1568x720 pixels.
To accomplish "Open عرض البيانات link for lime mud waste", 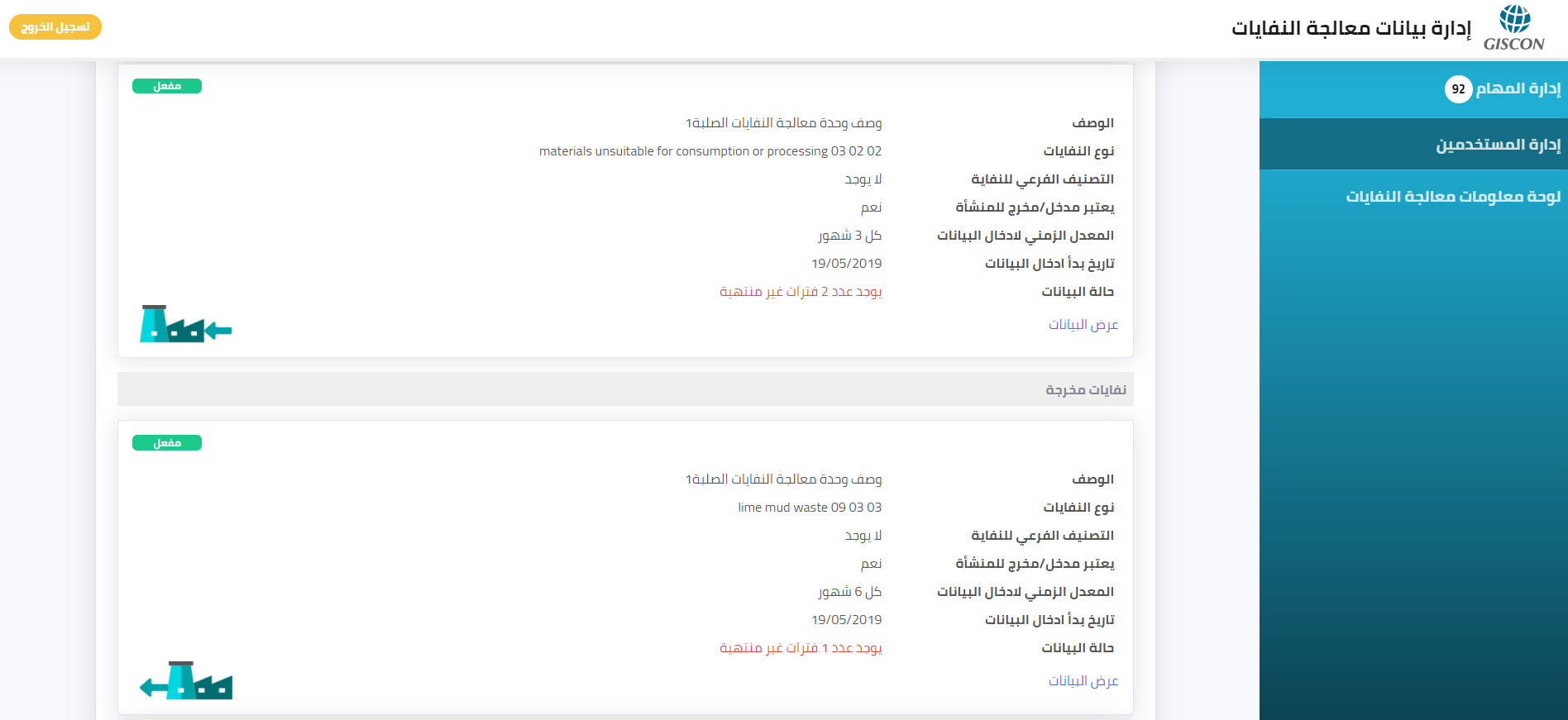I will point(1083,681).
